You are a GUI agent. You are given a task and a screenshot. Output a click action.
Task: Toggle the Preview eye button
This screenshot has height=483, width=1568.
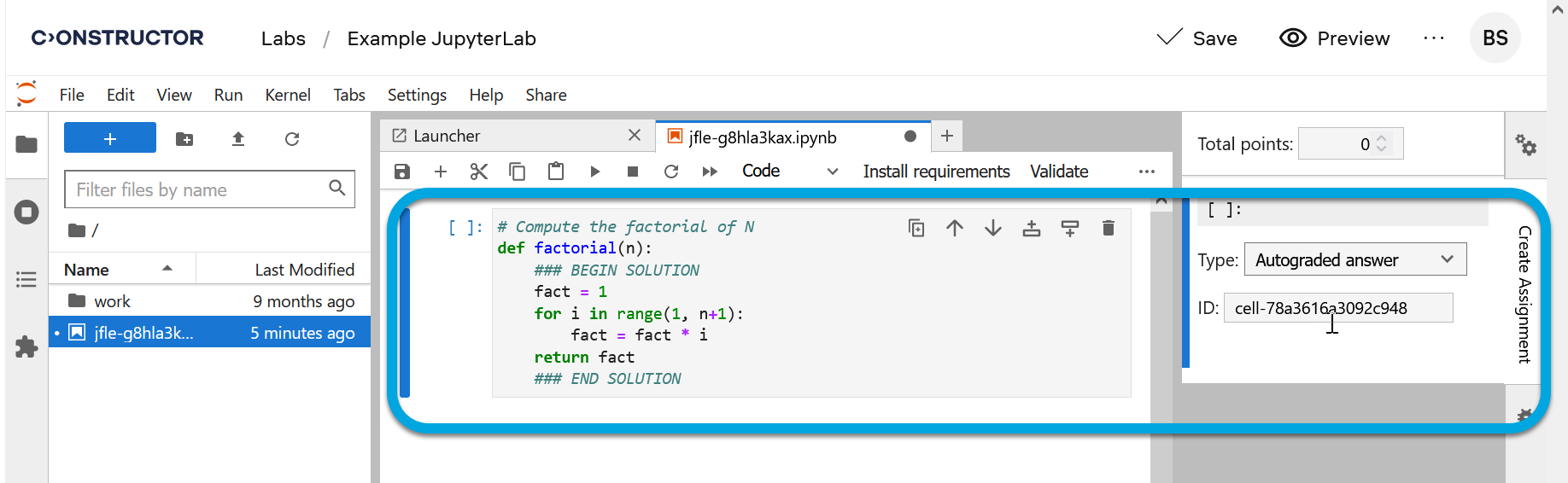click(1334, 38)
